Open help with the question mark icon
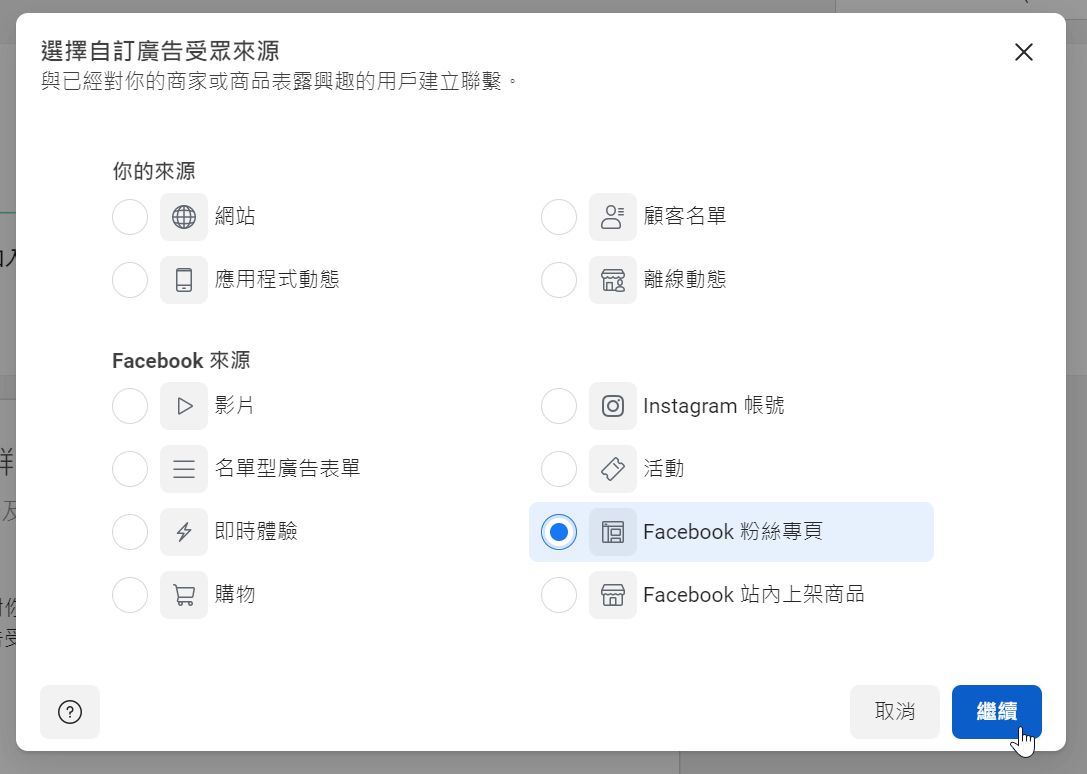 [70, 712]
